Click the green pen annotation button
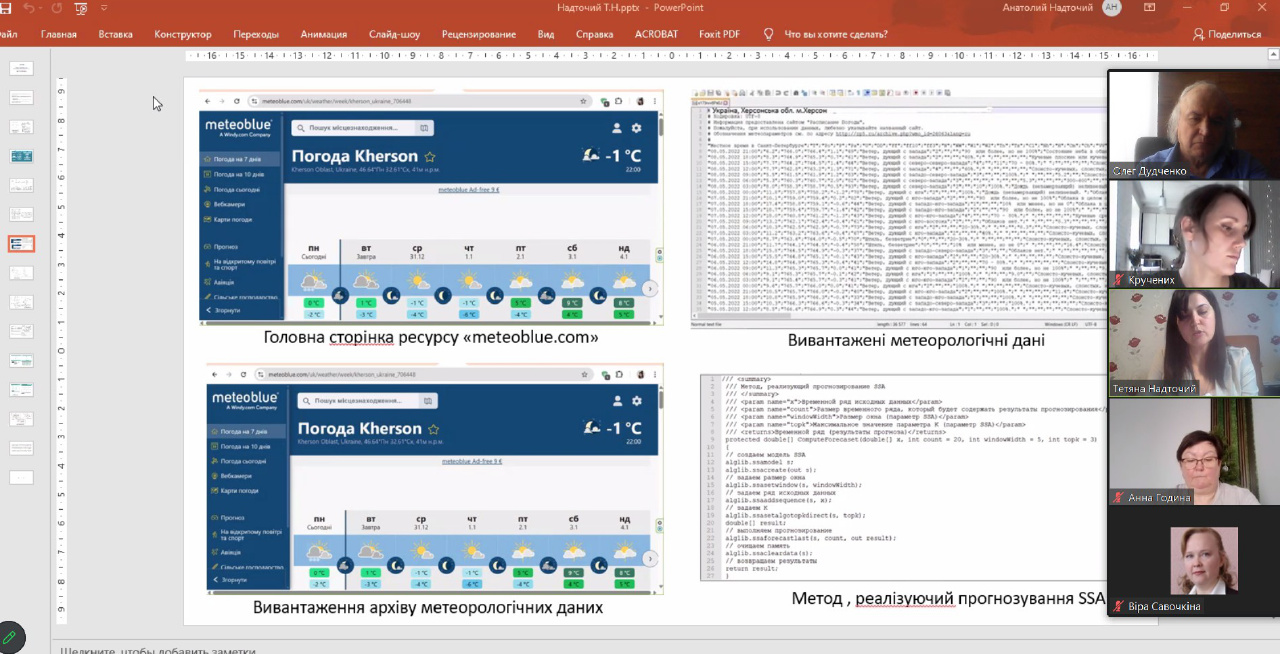The height and width of the screenshot is (654, 1280). pos(10,637)
